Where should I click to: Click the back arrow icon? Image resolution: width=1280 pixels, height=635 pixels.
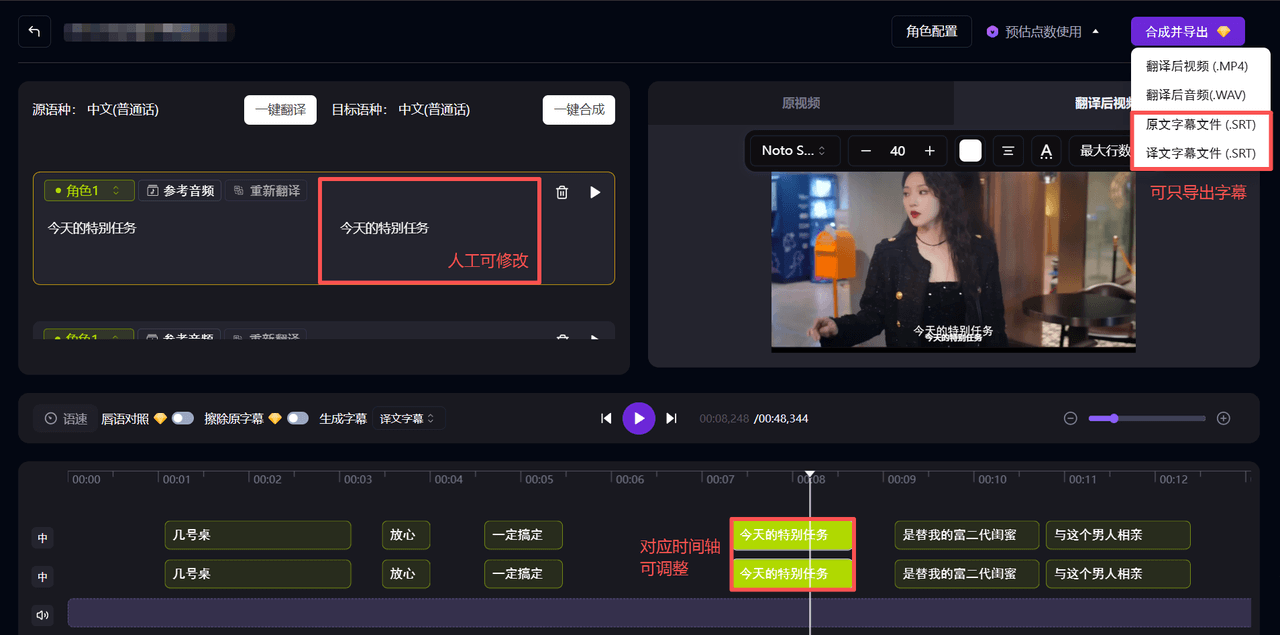[34, 32]
